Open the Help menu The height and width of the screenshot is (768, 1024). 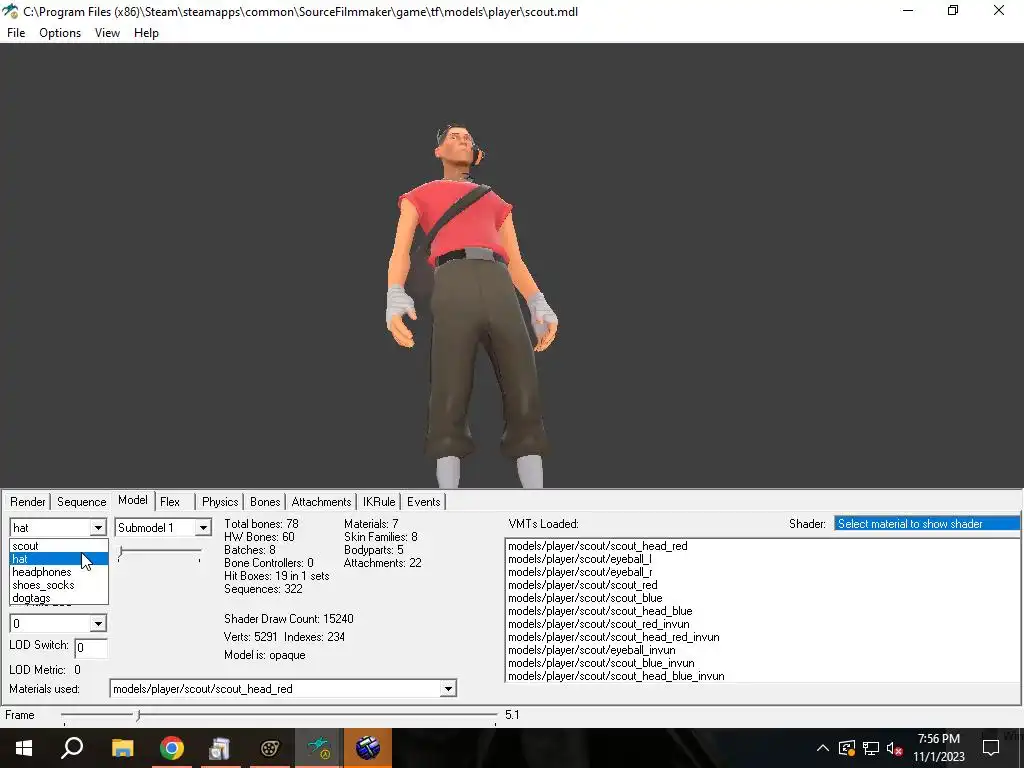146,33
